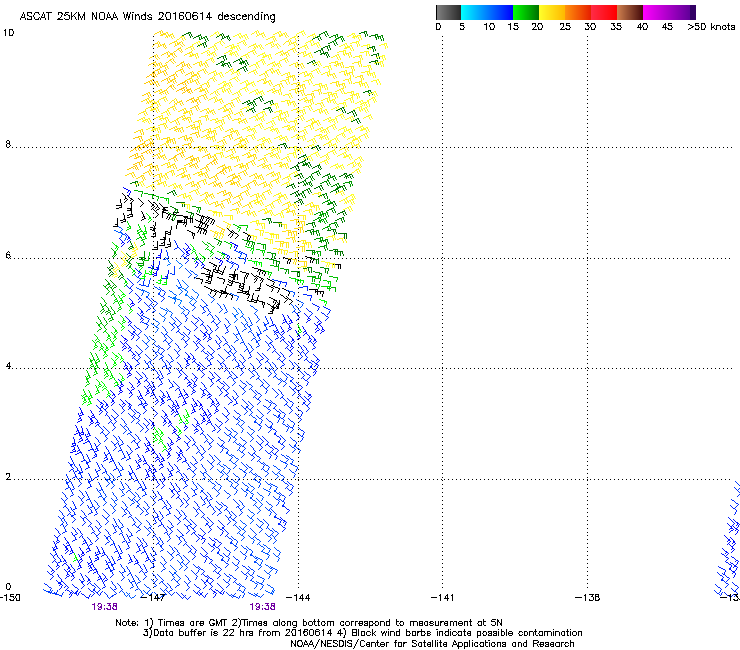Click the blue 10-15 knots color segment
Screen dimensions: 740x650
click(499, 12)
